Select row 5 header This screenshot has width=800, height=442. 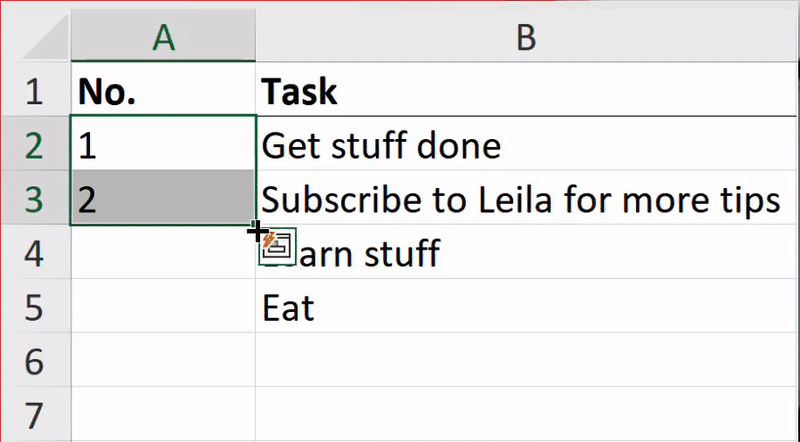35,307
